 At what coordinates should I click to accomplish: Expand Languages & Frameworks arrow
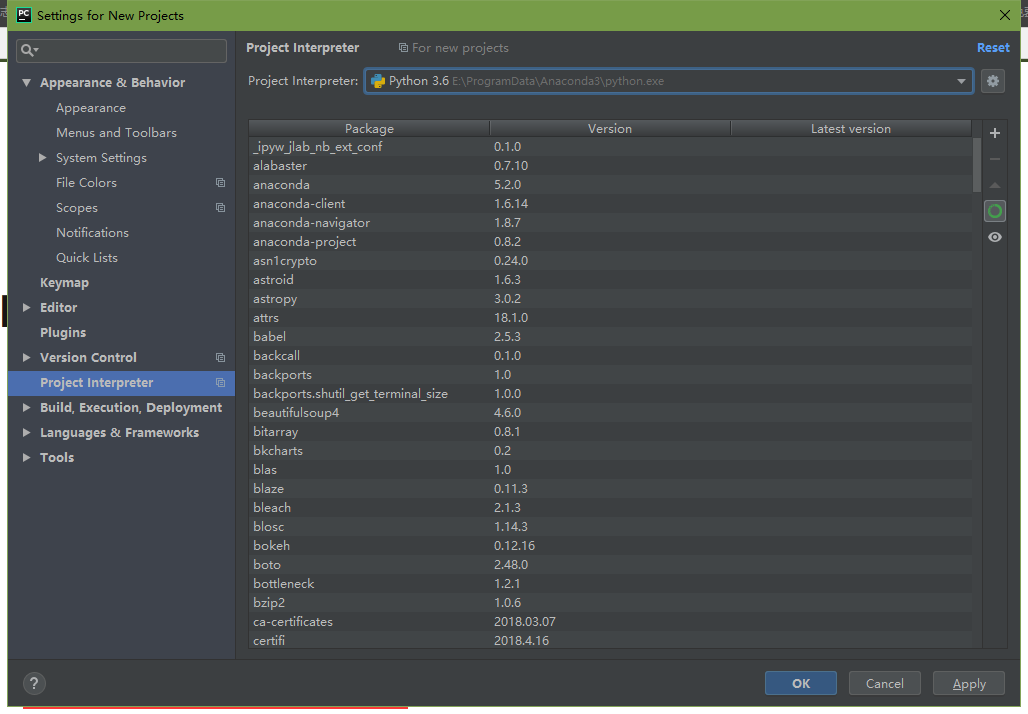point(26,432)
